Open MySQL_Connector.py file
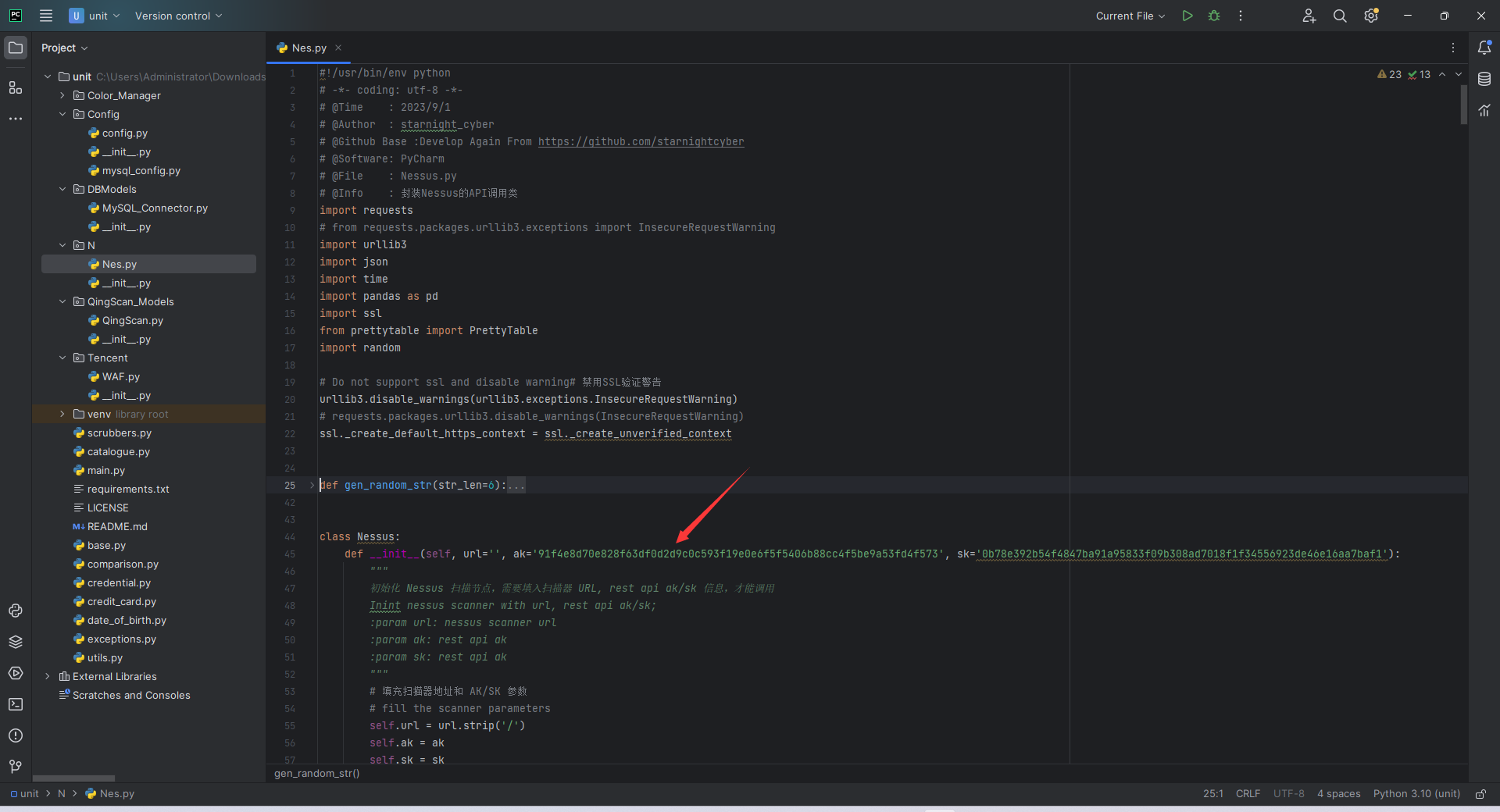 tap(155, 208)
